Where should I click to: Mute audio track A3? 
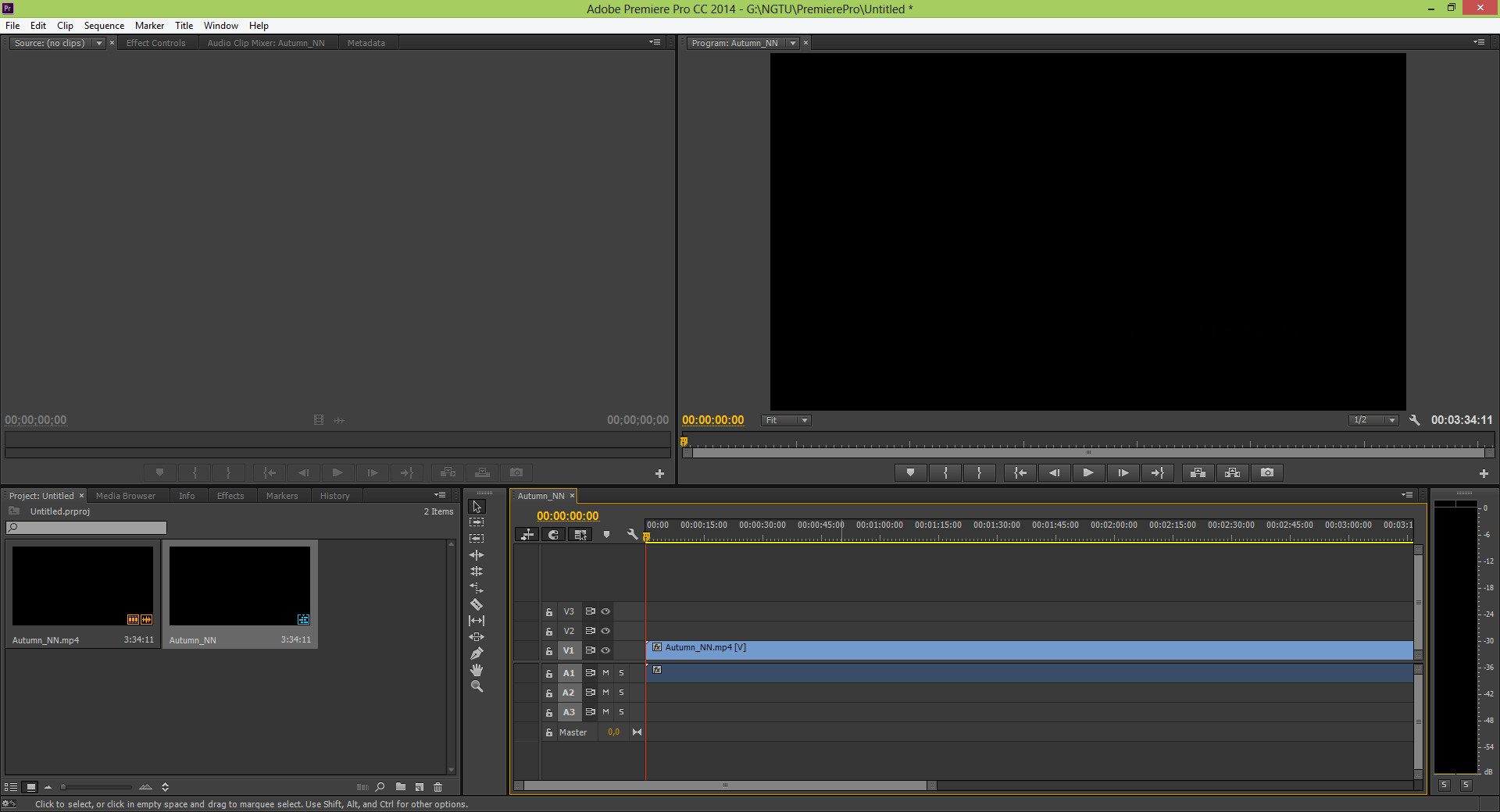tap(605, 712)
